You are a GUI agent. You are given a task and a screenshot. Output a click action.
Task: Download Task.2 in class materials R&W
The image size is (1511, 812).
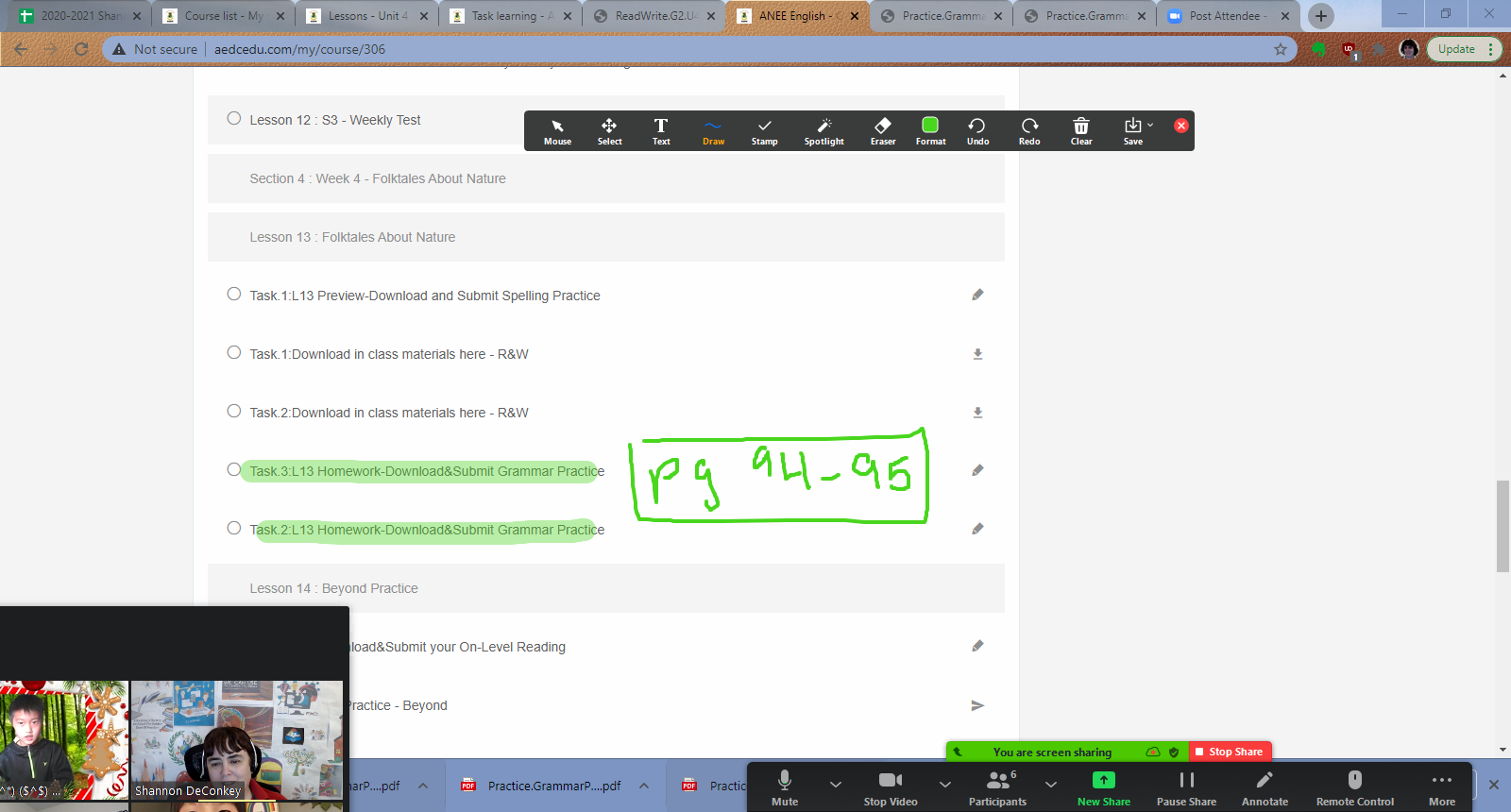977,413
